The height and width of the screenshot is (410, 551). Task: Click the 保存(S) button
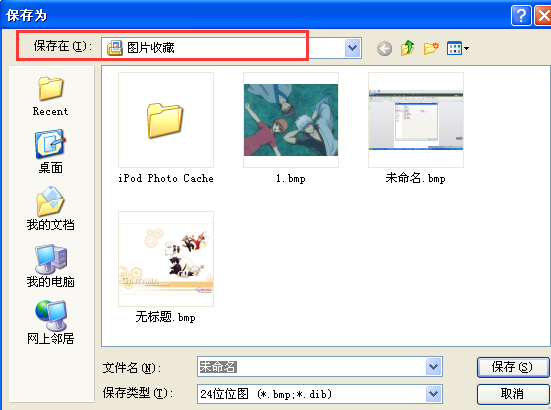[512, 367]
